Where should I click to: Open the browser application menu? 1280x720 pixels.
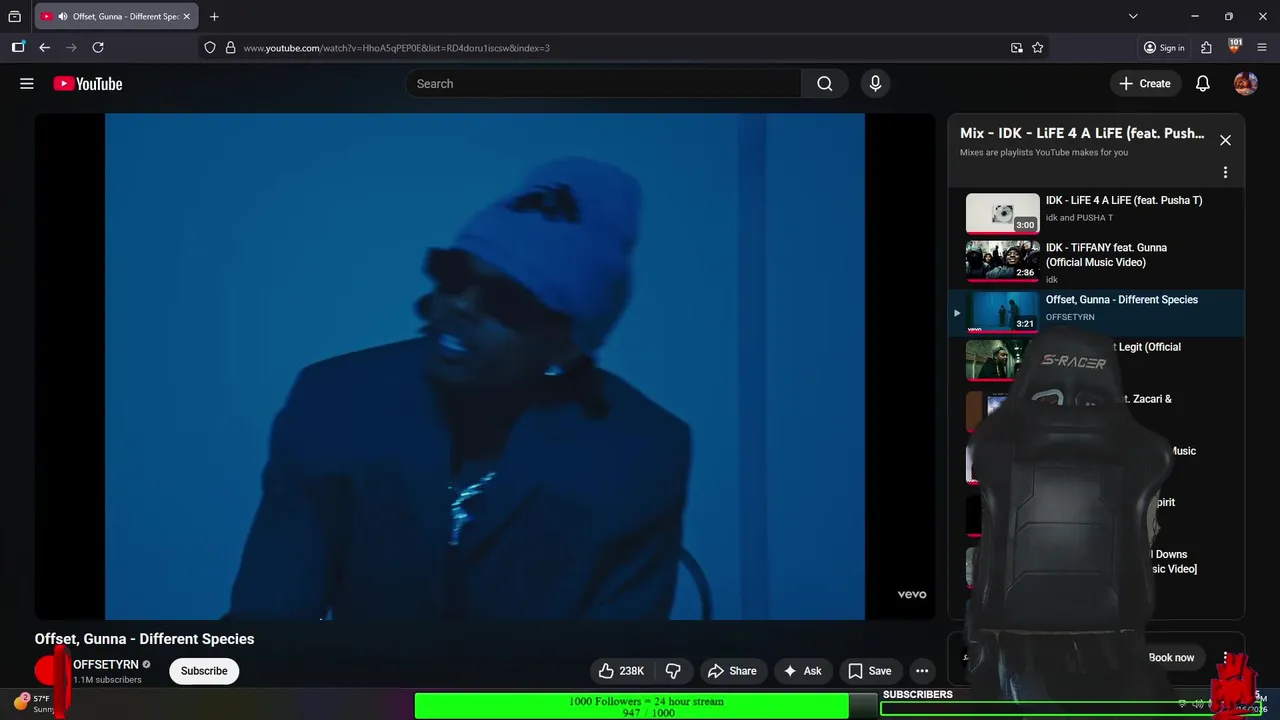point(1262,47)
